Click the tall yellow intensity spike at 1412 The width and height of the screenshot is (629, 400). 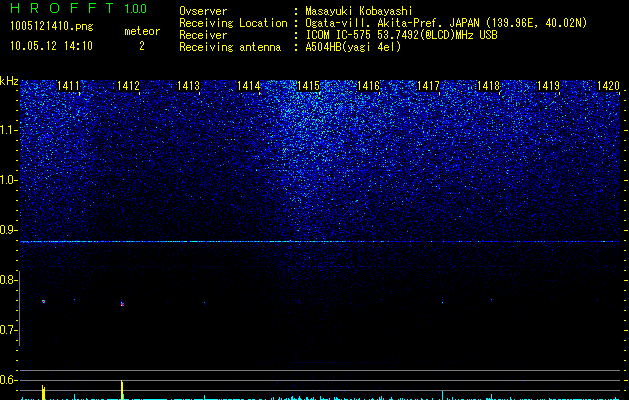pyautogui.click(x=122, y=390)
